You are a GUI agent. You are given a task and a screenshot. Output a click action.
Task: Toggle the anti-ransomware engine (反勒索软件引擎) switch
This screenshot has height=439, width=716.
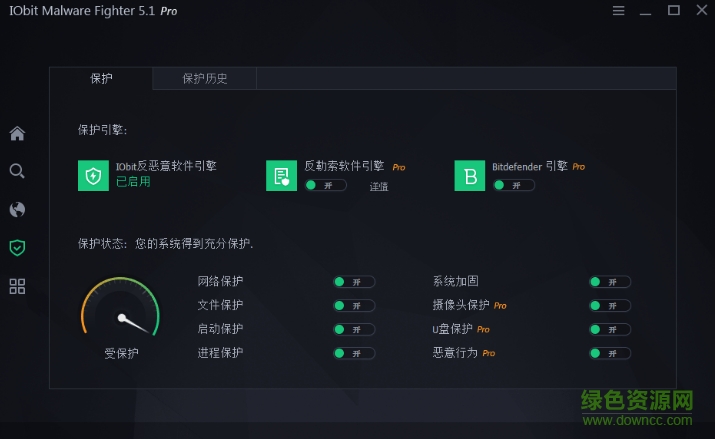pos(325,185)
